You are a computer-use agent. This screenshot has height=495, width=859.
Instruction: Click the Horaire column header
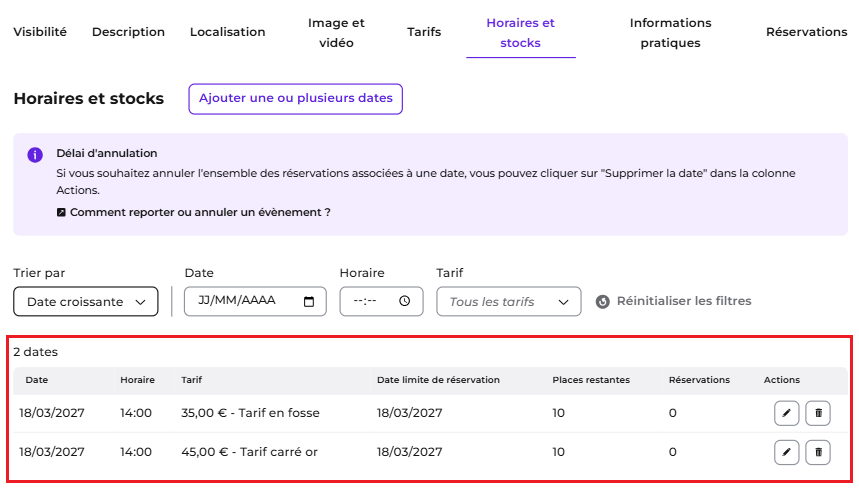click(x=138, y=380)
